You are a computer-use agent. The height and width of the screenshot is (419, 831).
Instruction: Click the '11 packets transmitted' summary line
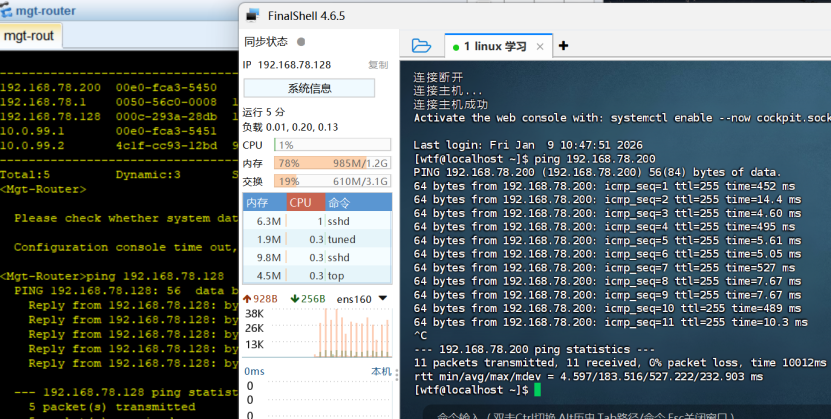[620, 363]
